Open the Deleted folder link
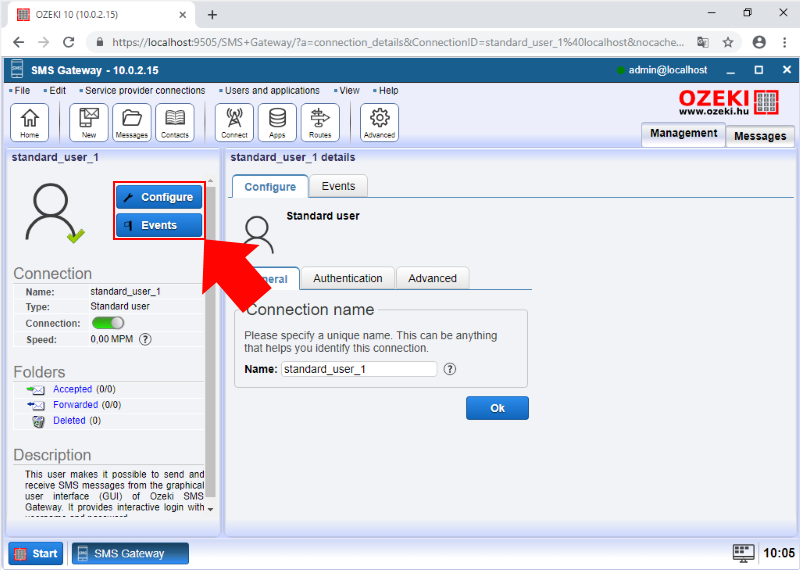The height and width of the screenshot is (570, 800). (69, 420)
